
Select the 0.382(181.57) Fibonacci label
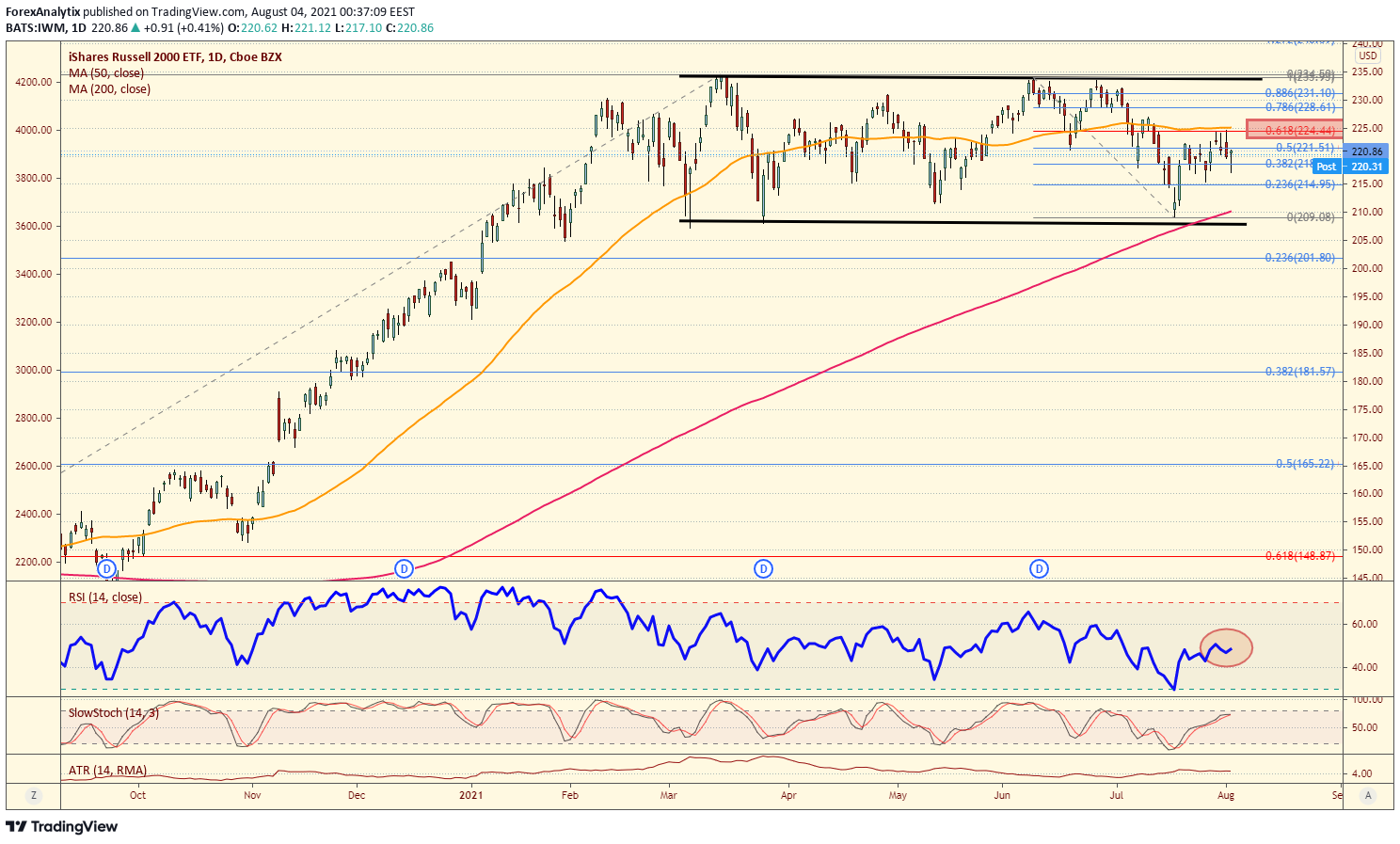(x=1299, y=372)
